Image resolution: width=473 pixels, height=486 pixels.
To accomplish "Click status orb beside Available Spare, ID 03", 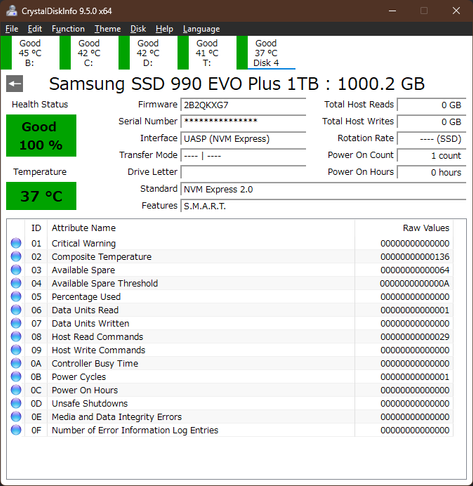I will (16, 270).
